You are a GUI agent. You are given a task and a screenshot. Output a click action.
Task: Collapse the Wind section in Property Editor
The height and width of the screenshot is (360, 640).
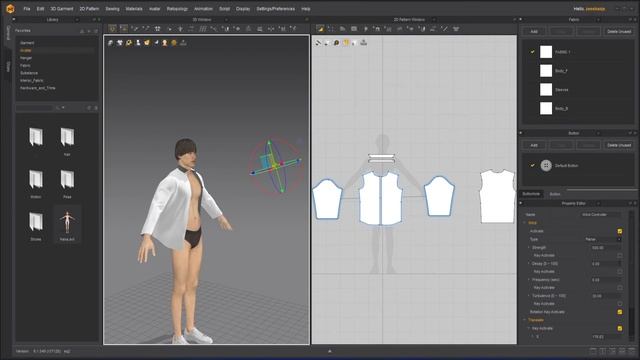pyautogui.click(x=525, y=223)
